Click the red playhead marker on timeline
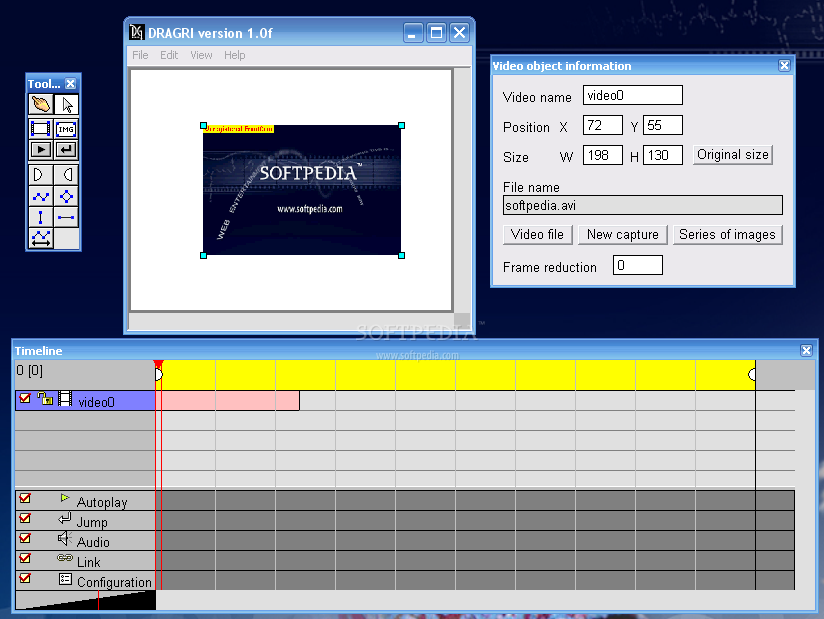The height and width of the screenshot is (619, 824). pyautogui.click(x=158, y=365)
